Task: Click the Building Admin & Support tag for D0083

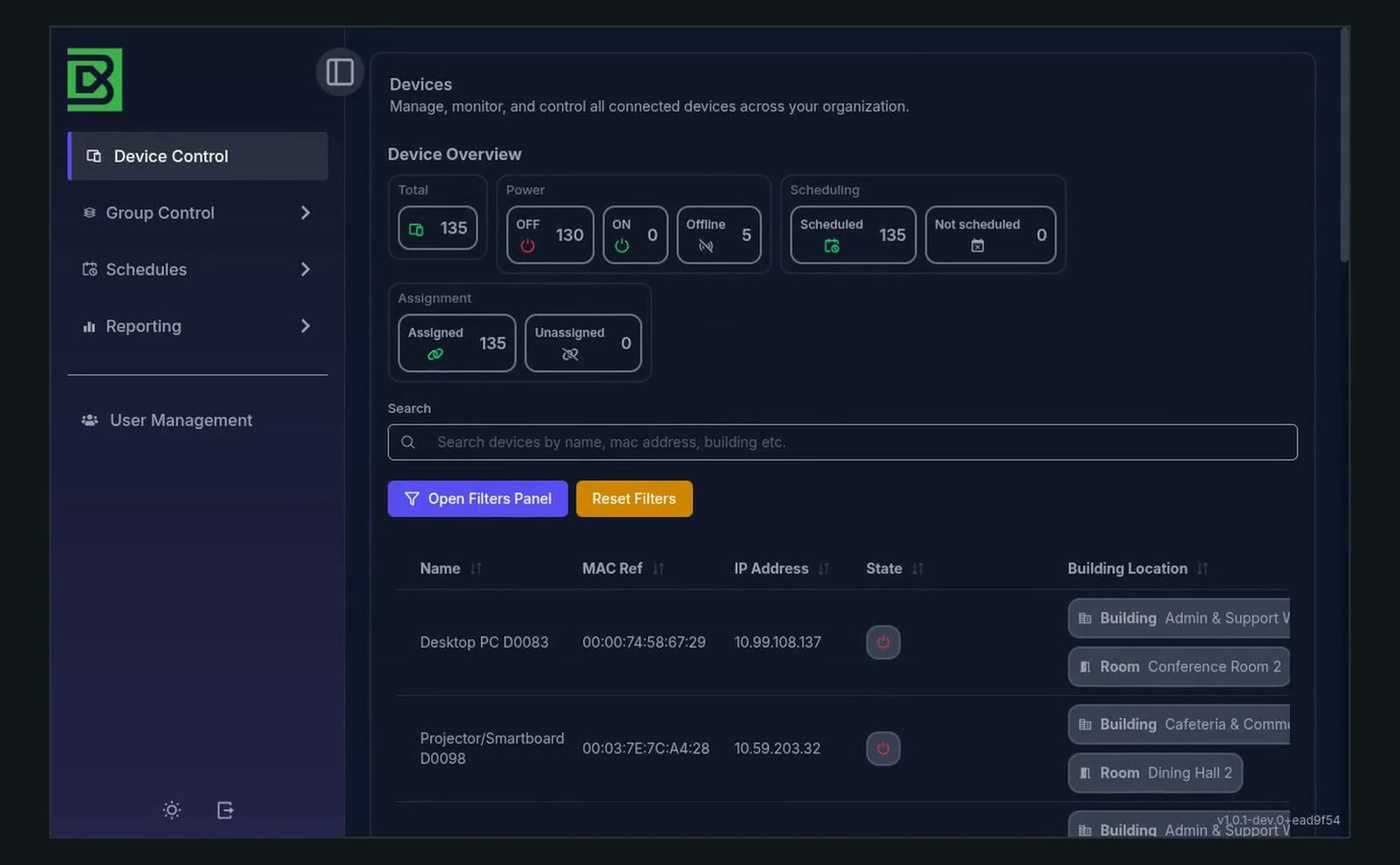Action: click(1178, 618)
